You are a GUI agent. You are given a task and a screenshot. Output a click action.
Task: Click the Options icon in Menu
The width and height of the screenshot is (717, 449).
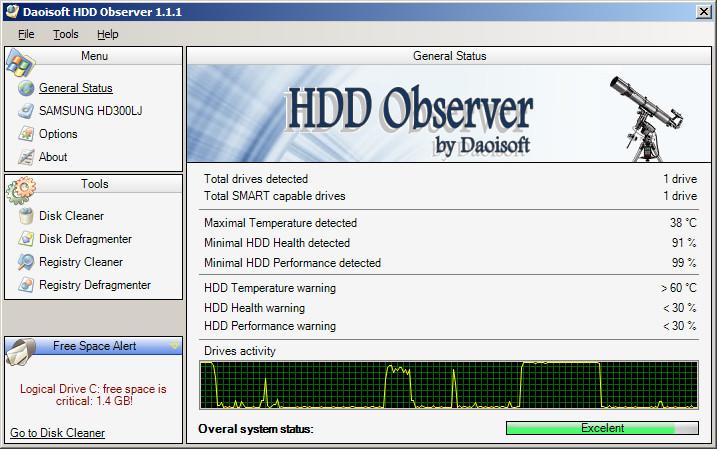(x=26, y=134)
